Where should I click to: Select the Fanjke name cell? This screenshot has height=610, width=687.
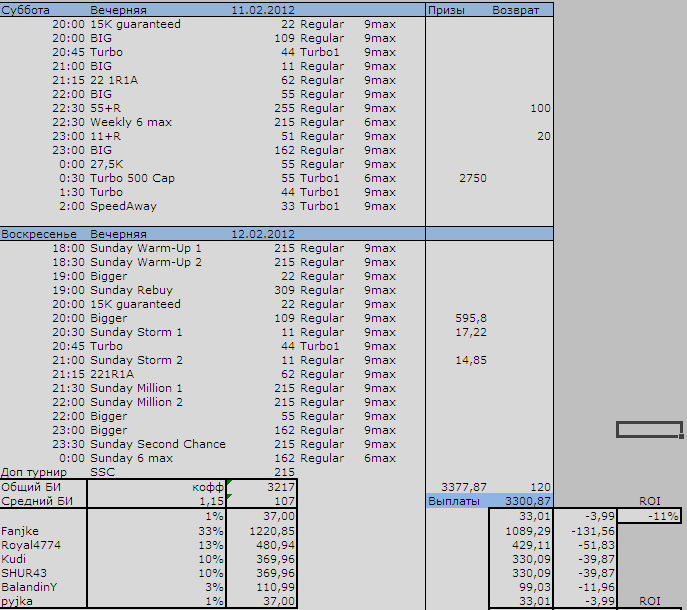pyautogui.click(x=20, y=531)
